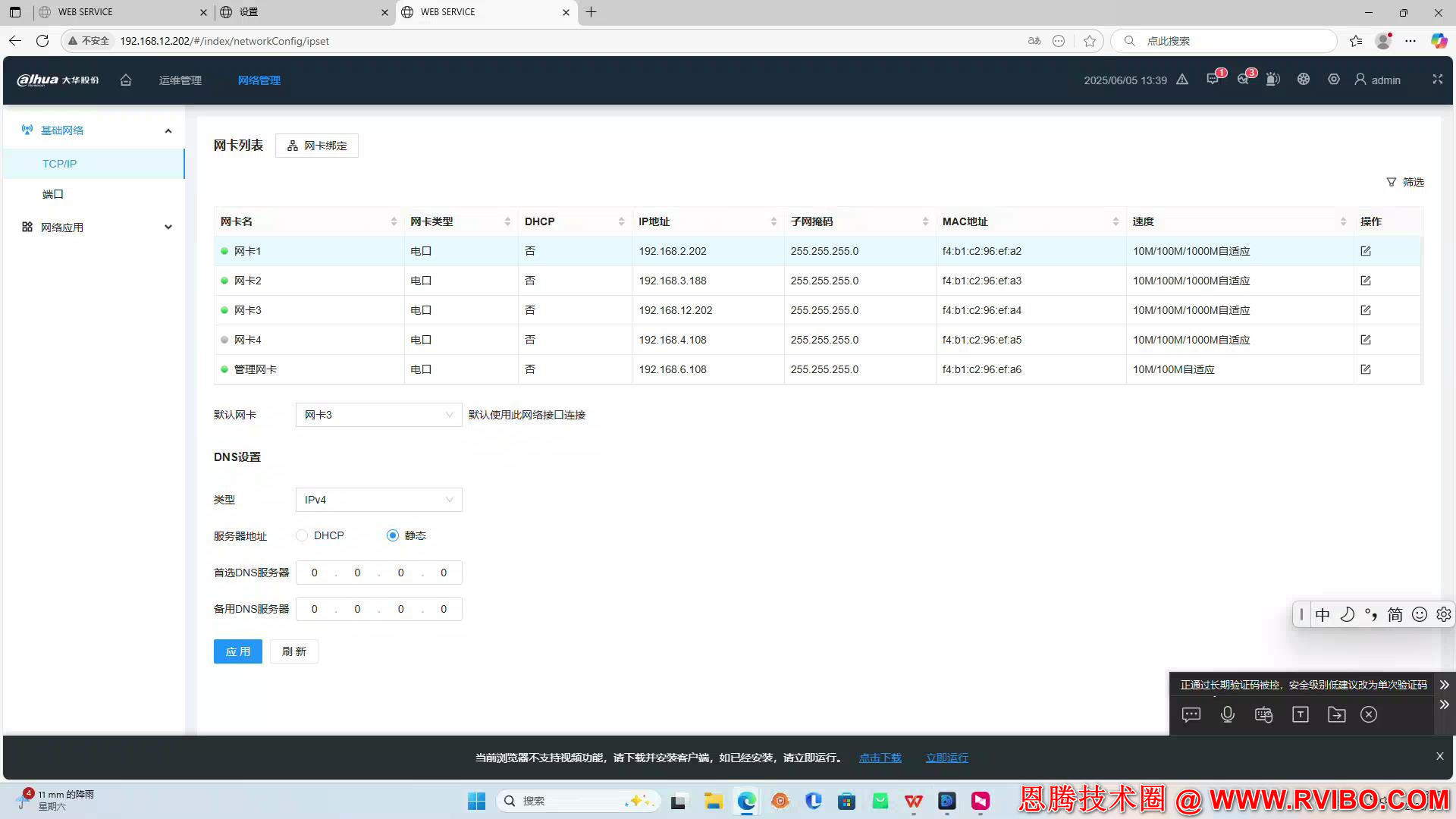
Task: Open the DNS 类型 dropdown showing IPv4
Action: pyautogui.click(x=378, y=500)
